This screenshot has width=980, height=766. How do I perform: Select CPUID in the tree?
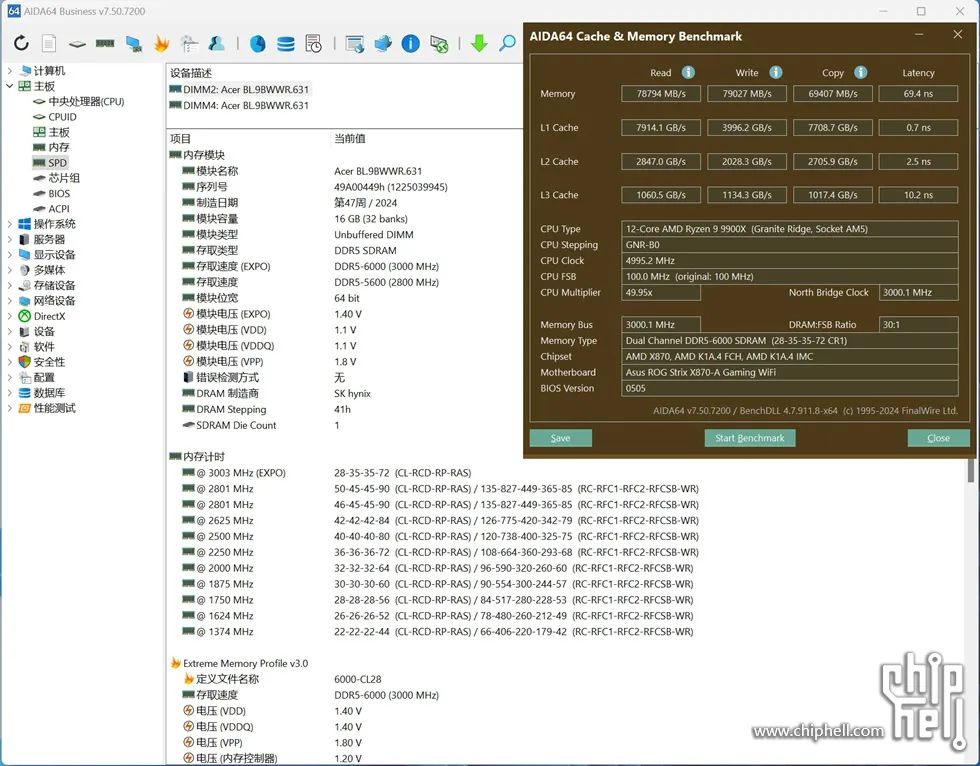[x=62, y=117]
